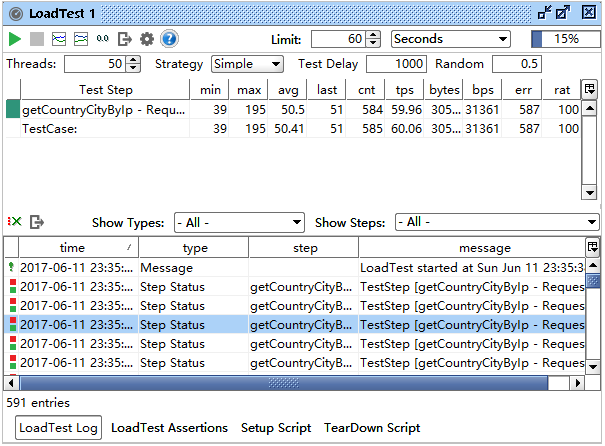This screenshot has height=446, width=605.
Task: Click the maximize window icon in title bar
Action: (x=562, y=13)
